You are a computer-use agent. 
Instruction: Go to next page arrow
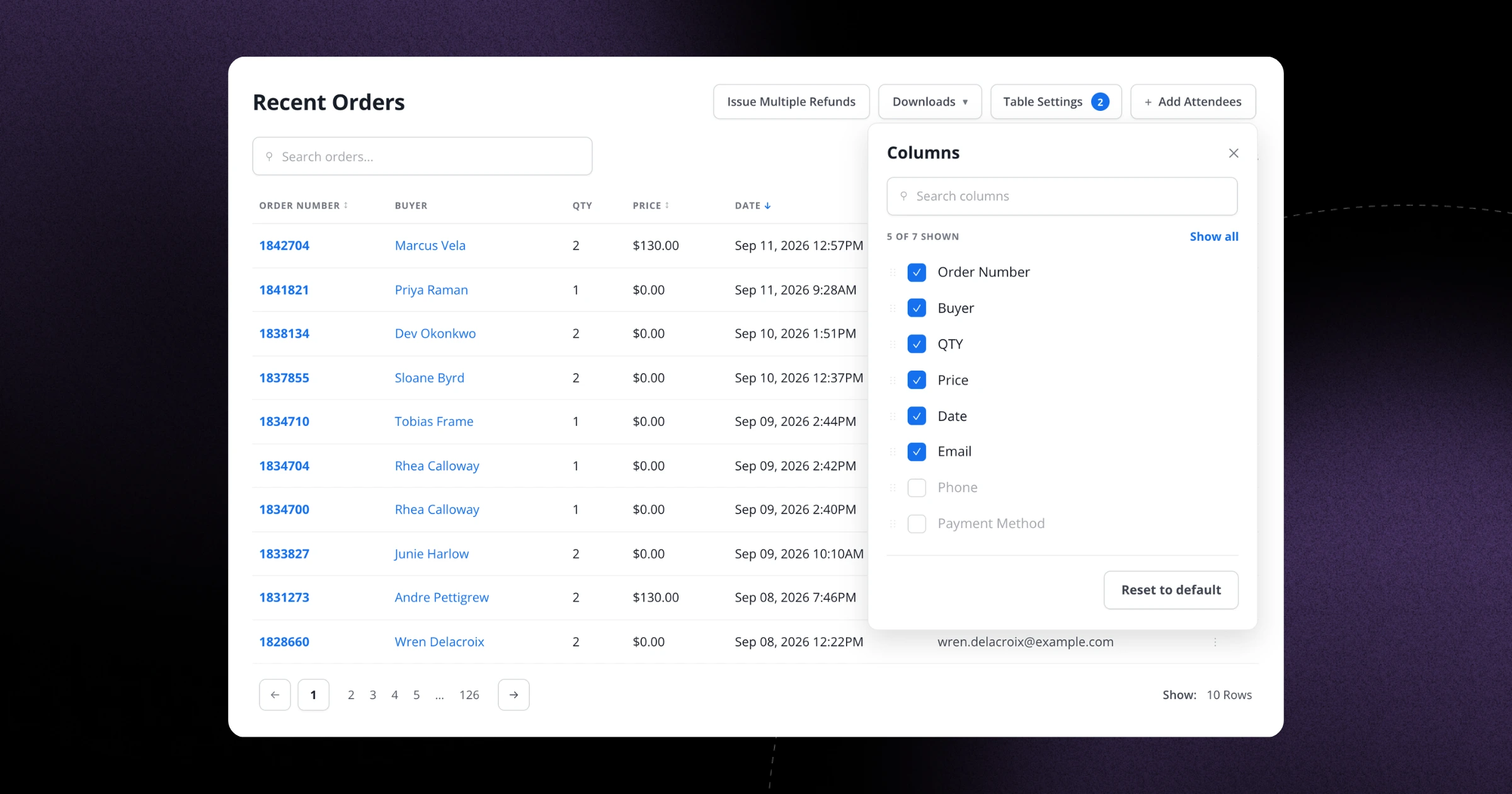pyautogui.click(x=513, y=694)
